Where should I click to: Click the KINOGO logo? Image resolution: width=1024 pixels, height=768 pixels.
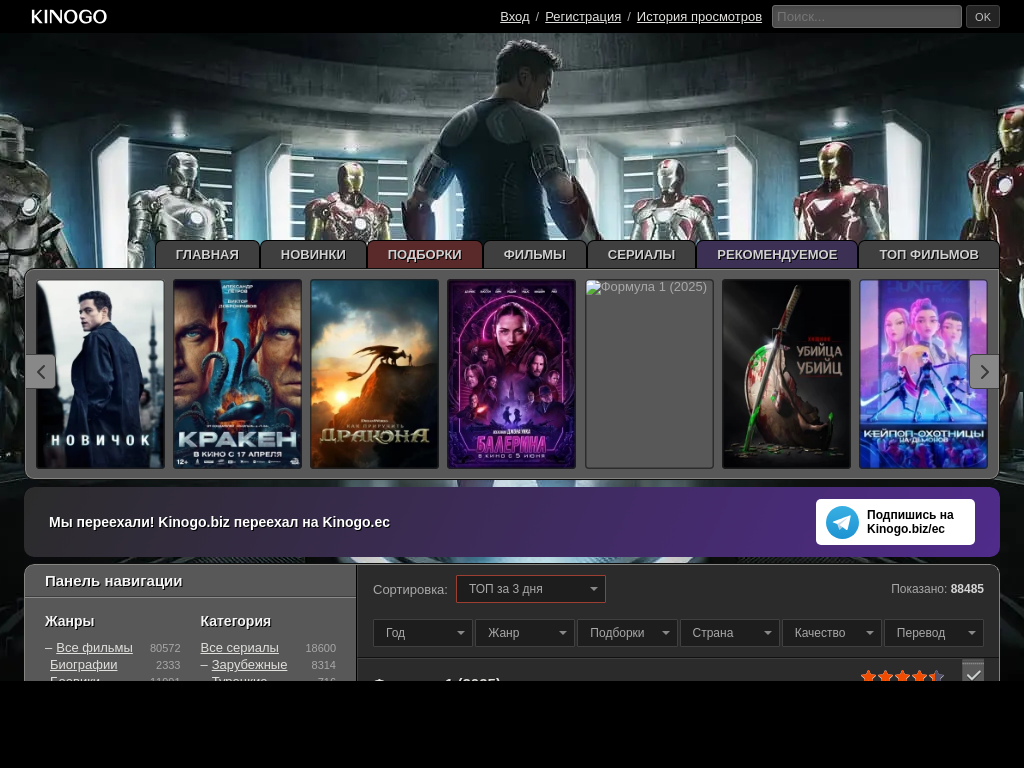coord(69,16)
